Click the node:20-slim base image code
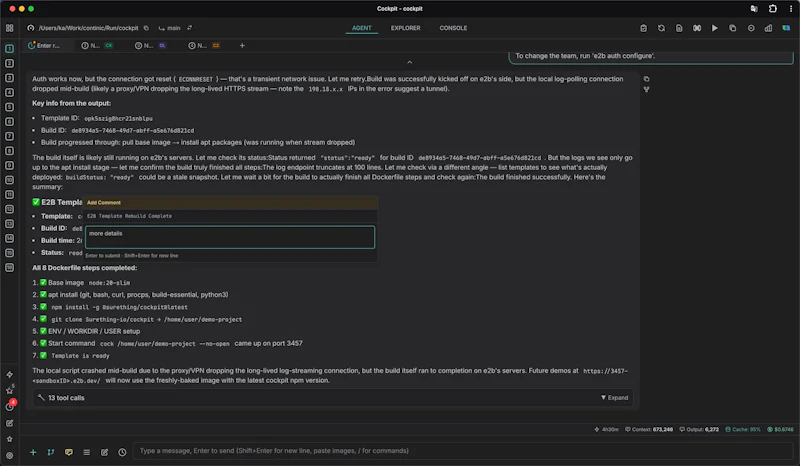 109,283
